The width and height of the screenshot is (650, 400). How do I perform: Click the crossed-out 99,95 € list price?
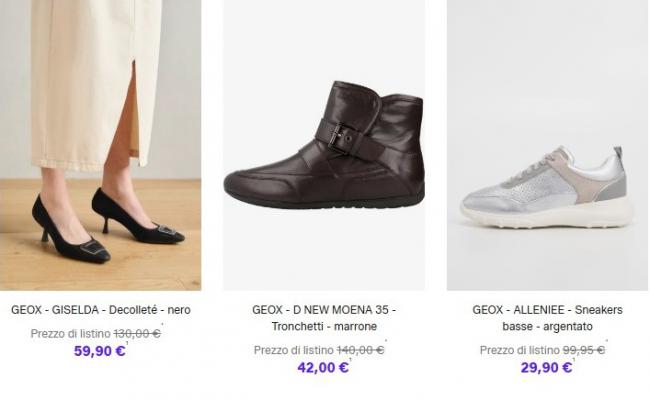(x=584, y=350)
